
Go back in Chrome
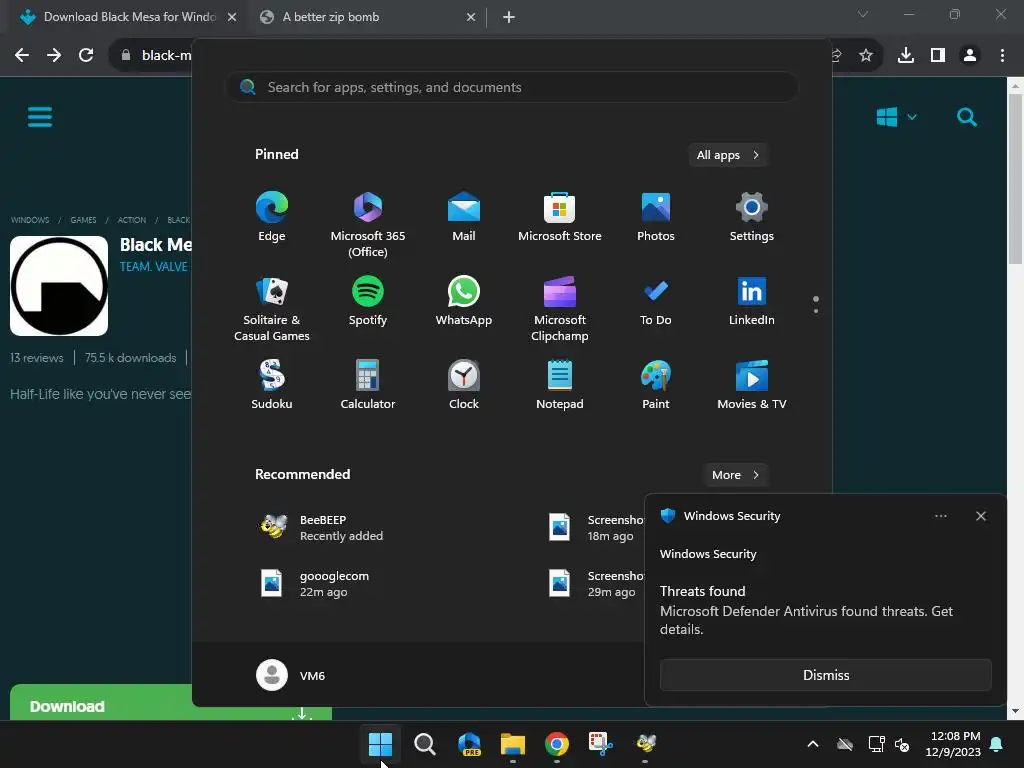(22, 56)
